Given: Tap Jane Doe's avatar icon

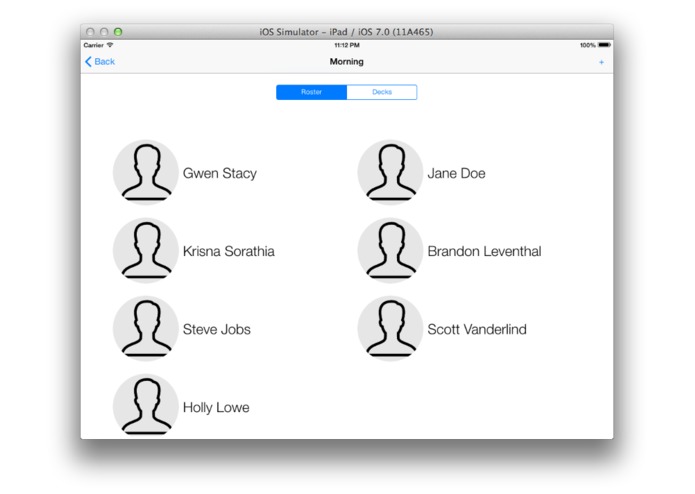Looking at the screenshot, I should coord(390,172).
